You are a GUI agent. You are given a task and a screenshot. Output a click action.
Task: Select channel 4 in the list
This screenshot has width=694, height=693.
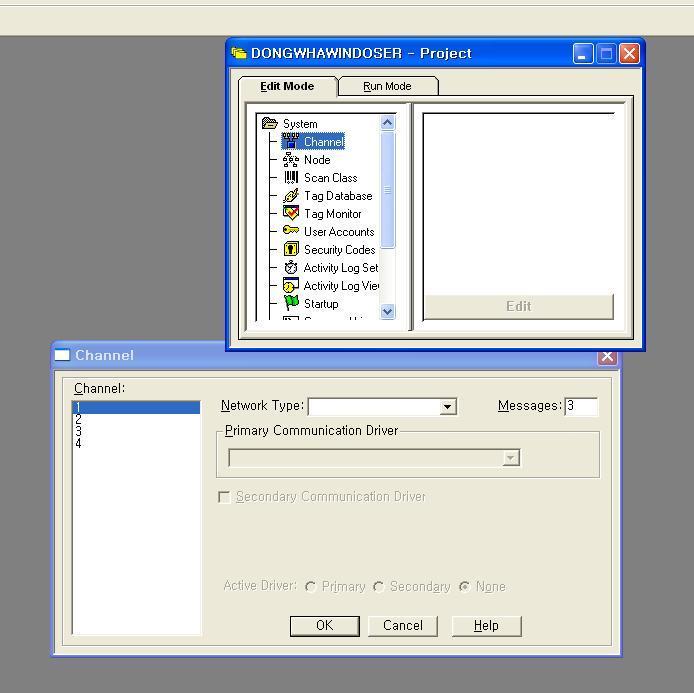[x=136, y=443]
